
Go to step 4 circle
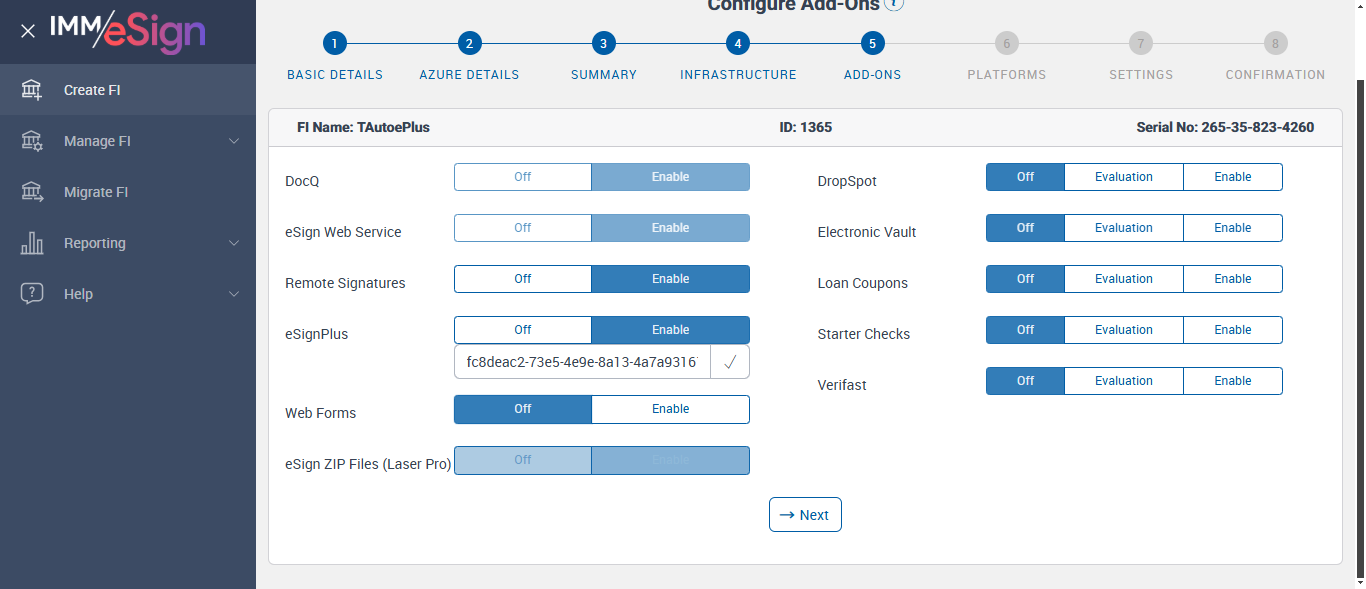coord(738,43)
